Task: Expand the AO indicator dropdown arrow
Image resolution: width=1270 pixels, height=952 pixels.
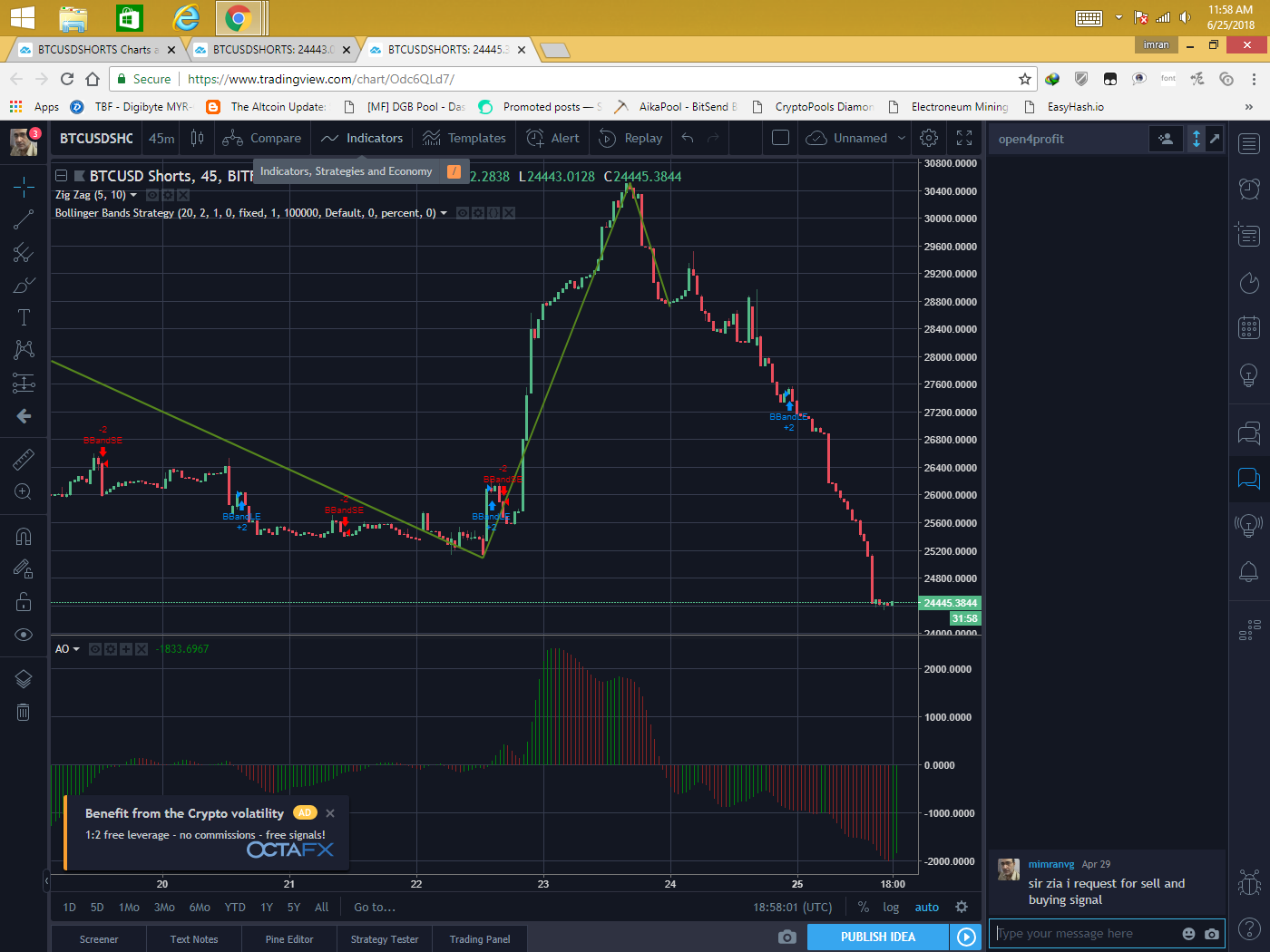Action: pos(76,649)
